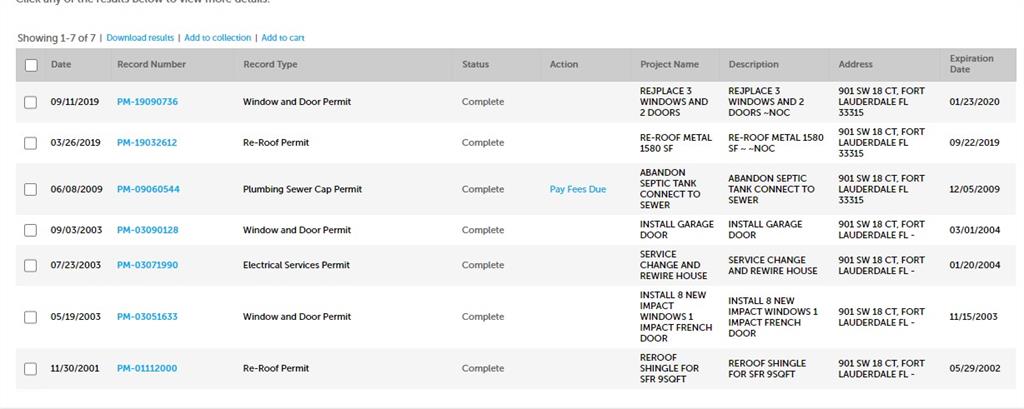Sort by Expiration Date column header
The height and width of the screenshot is (409, 1024).
click(971, 64)
